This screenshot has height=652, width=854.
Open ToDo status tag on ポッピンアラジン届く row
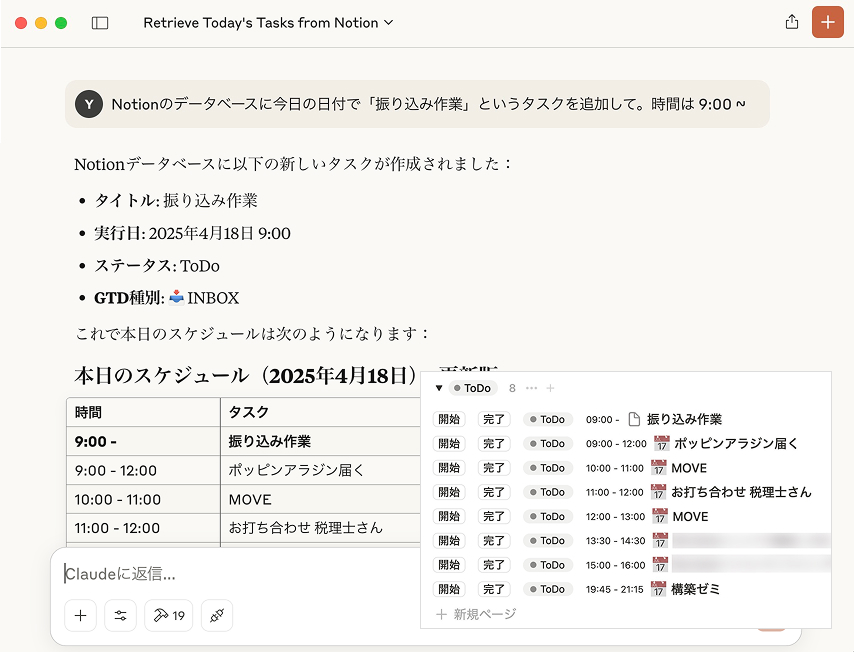pyautogui.click(x=548, y=443)
